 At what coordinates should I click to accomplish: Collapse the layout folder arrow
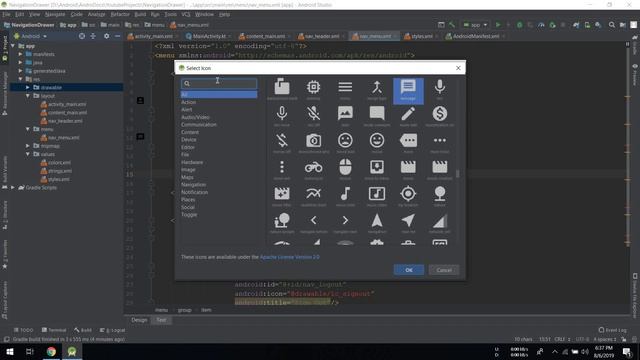(28, 96)
